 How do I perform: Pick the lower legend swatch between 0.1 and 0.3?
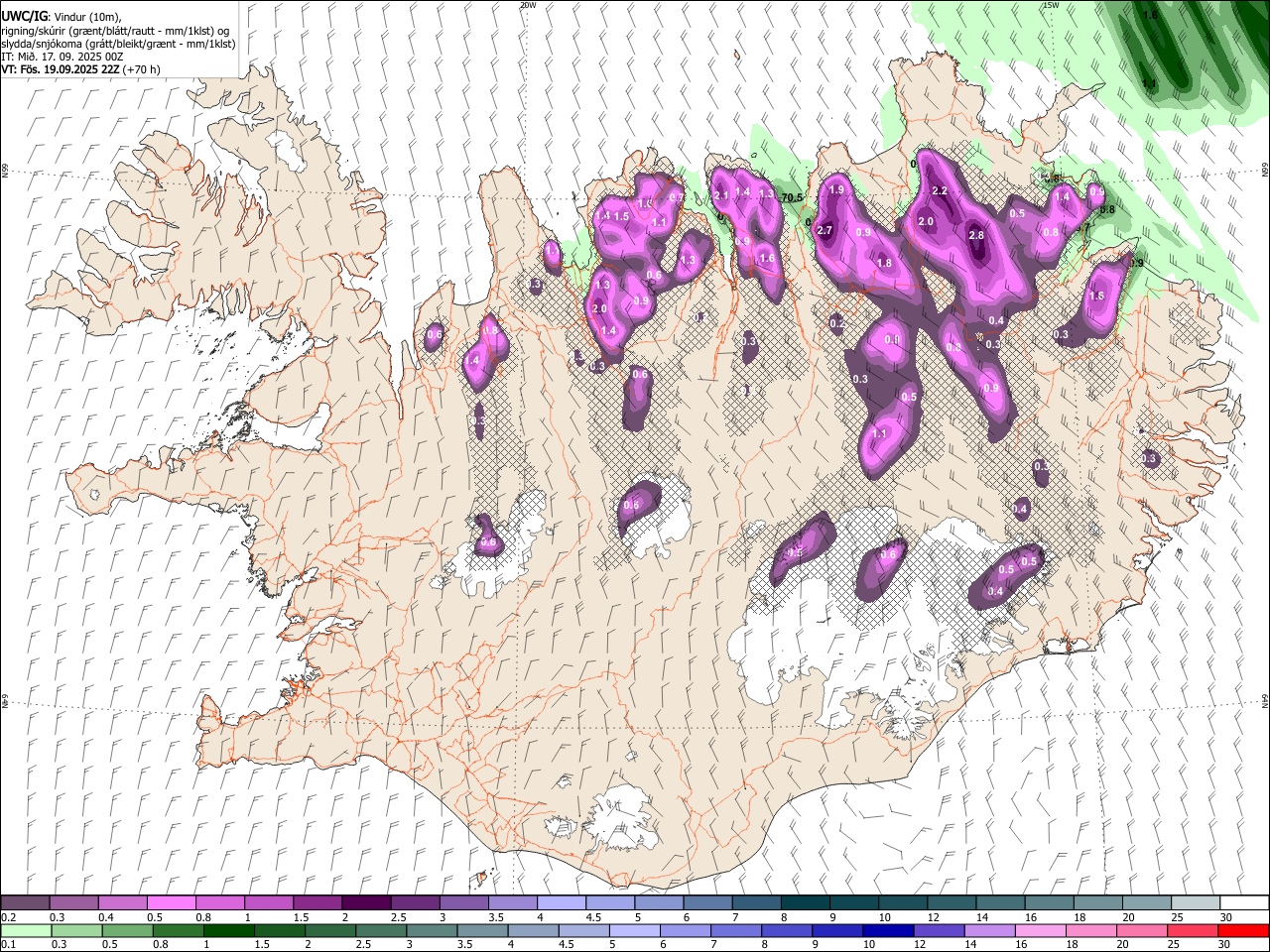[x=26, y=930]
